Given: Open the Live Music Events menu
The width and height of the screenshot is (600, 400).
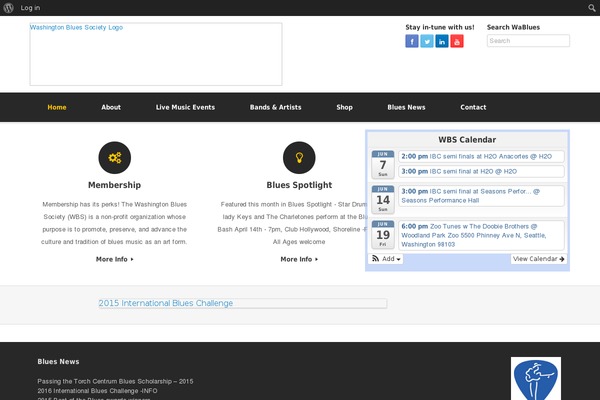Looking at the screenshot, I should 185,107.
